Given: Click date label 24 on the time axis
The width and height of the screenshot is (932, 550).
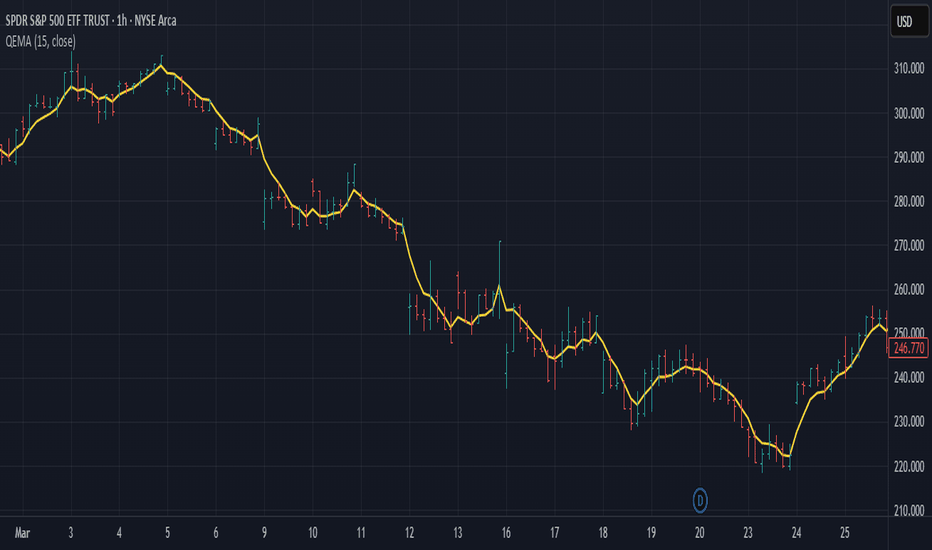Looking at the screenshot, I should [x=796, y=533].
